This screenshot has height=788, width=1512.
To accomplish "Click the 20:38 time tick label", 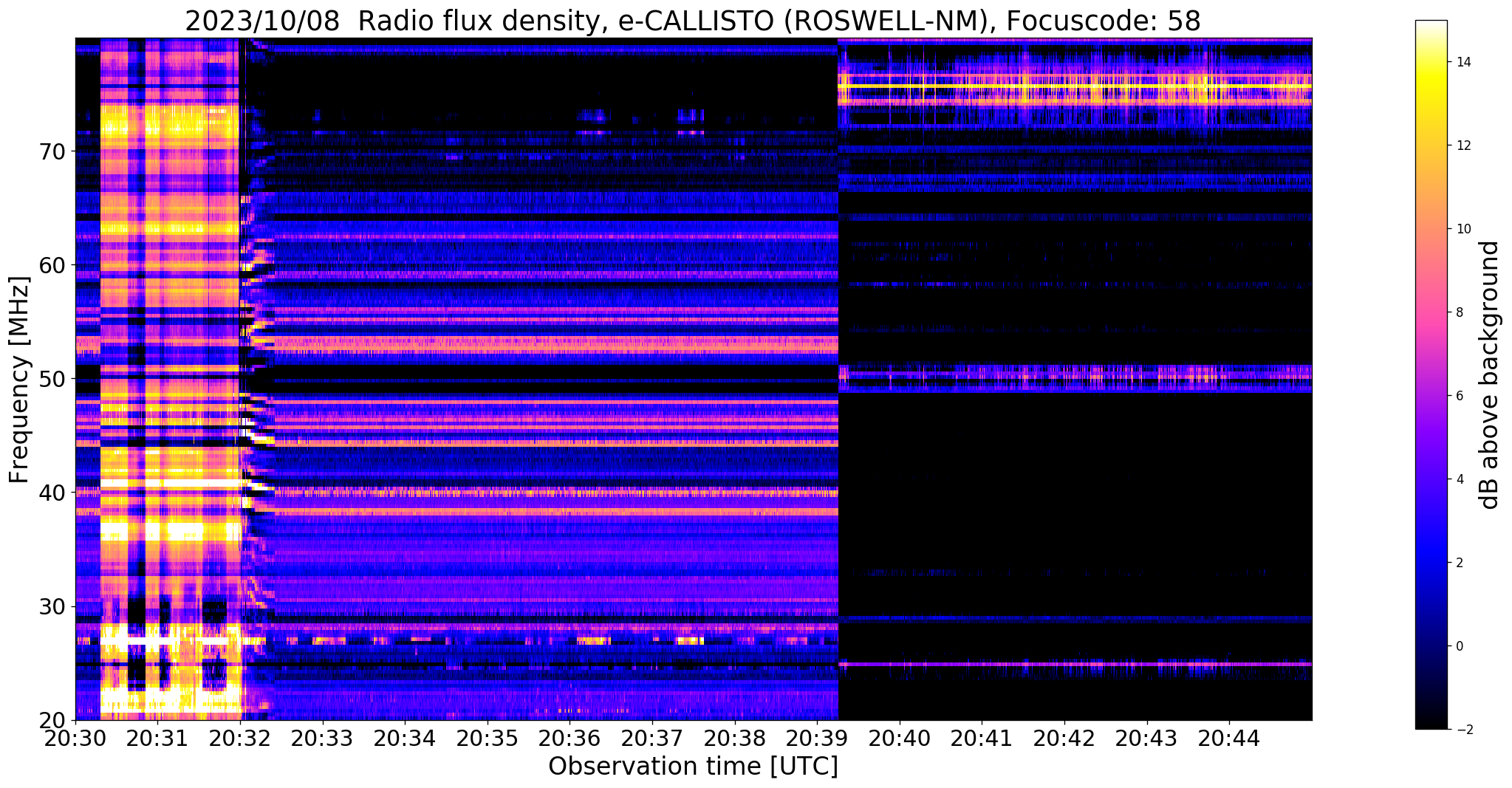I will [734, 737].
